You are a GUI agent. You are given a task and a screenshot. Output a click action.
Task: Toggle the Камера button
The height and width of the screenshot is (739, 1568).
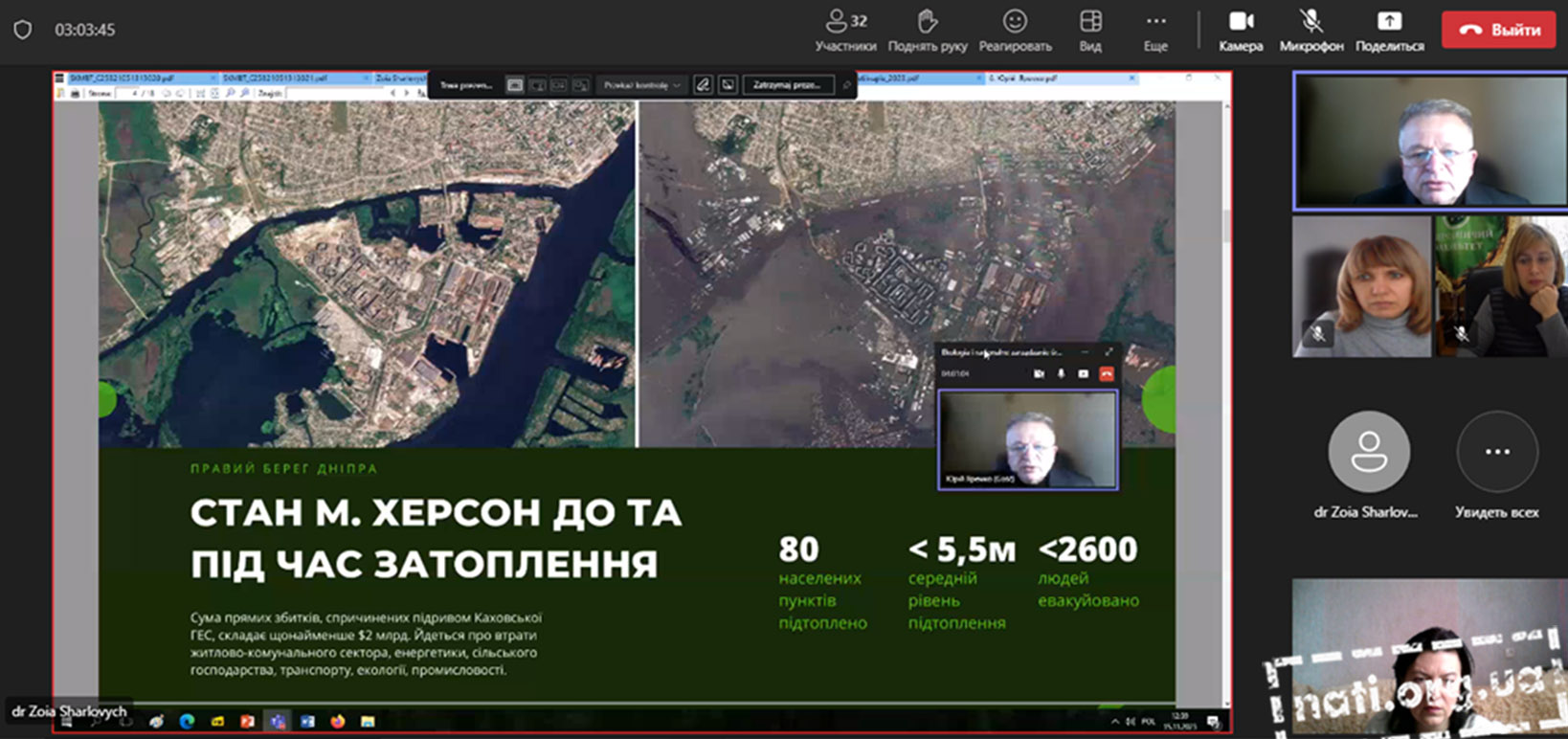coord(1241,31)
